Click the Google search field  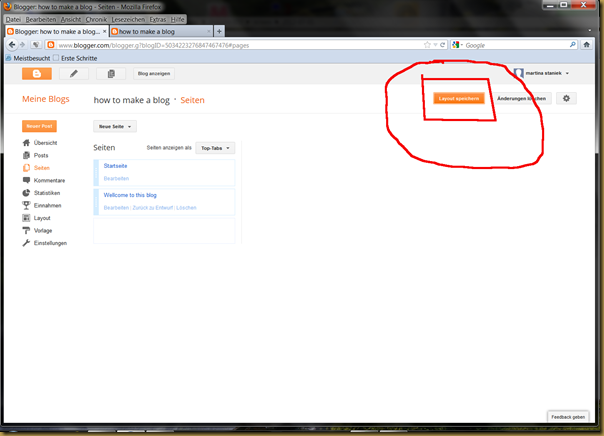(x=516, y=45)
